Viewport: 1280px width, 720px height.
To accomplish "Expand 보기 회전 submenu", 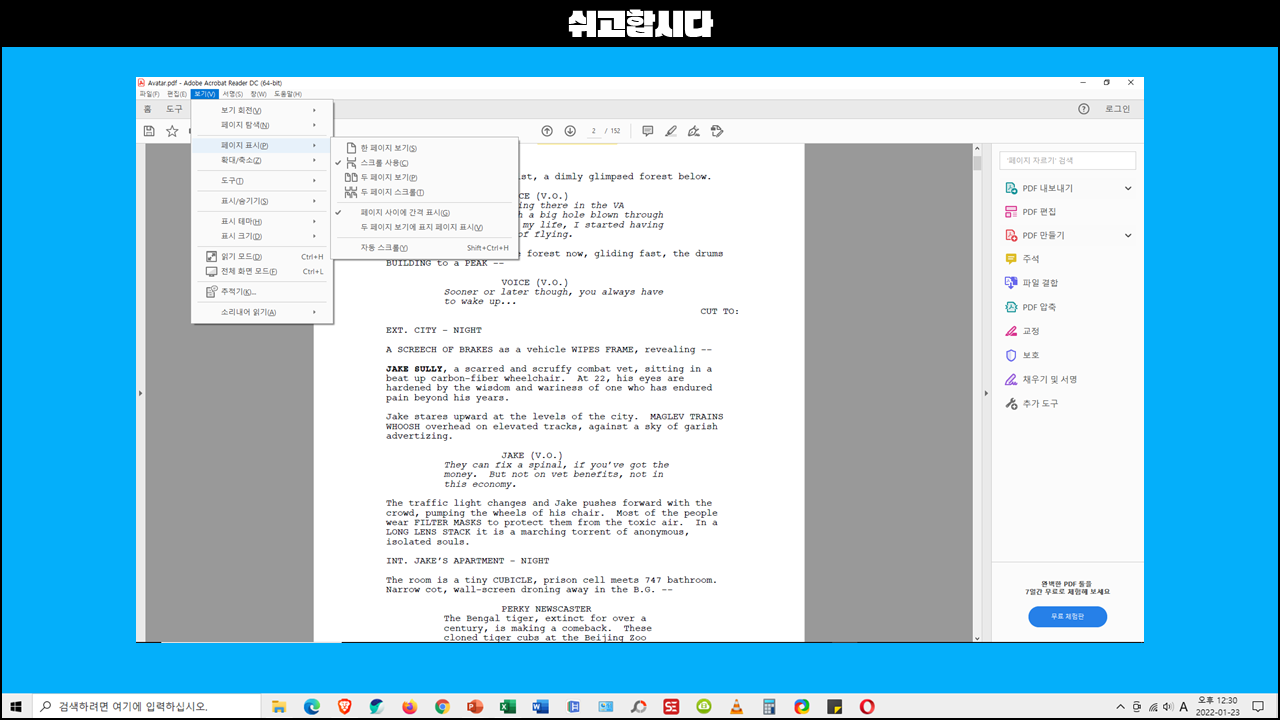I will point(262,110).
